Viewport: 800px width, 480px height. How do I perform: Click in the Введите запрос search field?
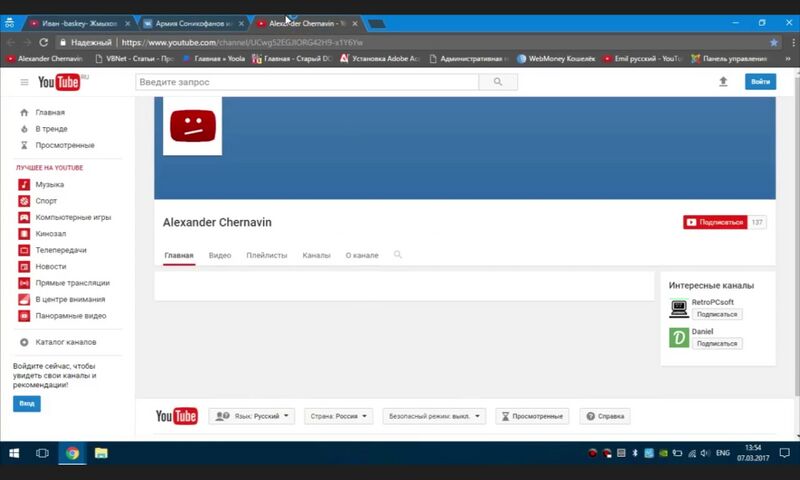[307, 82]
